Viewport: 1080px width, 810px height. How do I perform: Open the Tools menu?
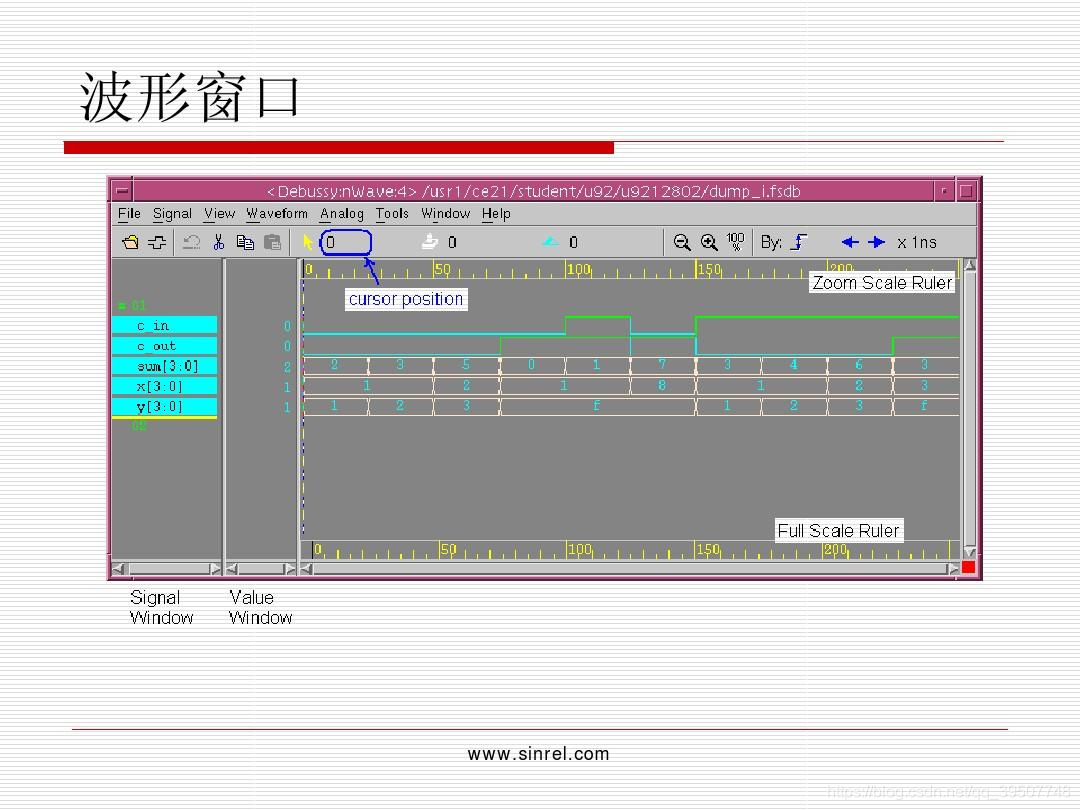(x=392, y=214)
